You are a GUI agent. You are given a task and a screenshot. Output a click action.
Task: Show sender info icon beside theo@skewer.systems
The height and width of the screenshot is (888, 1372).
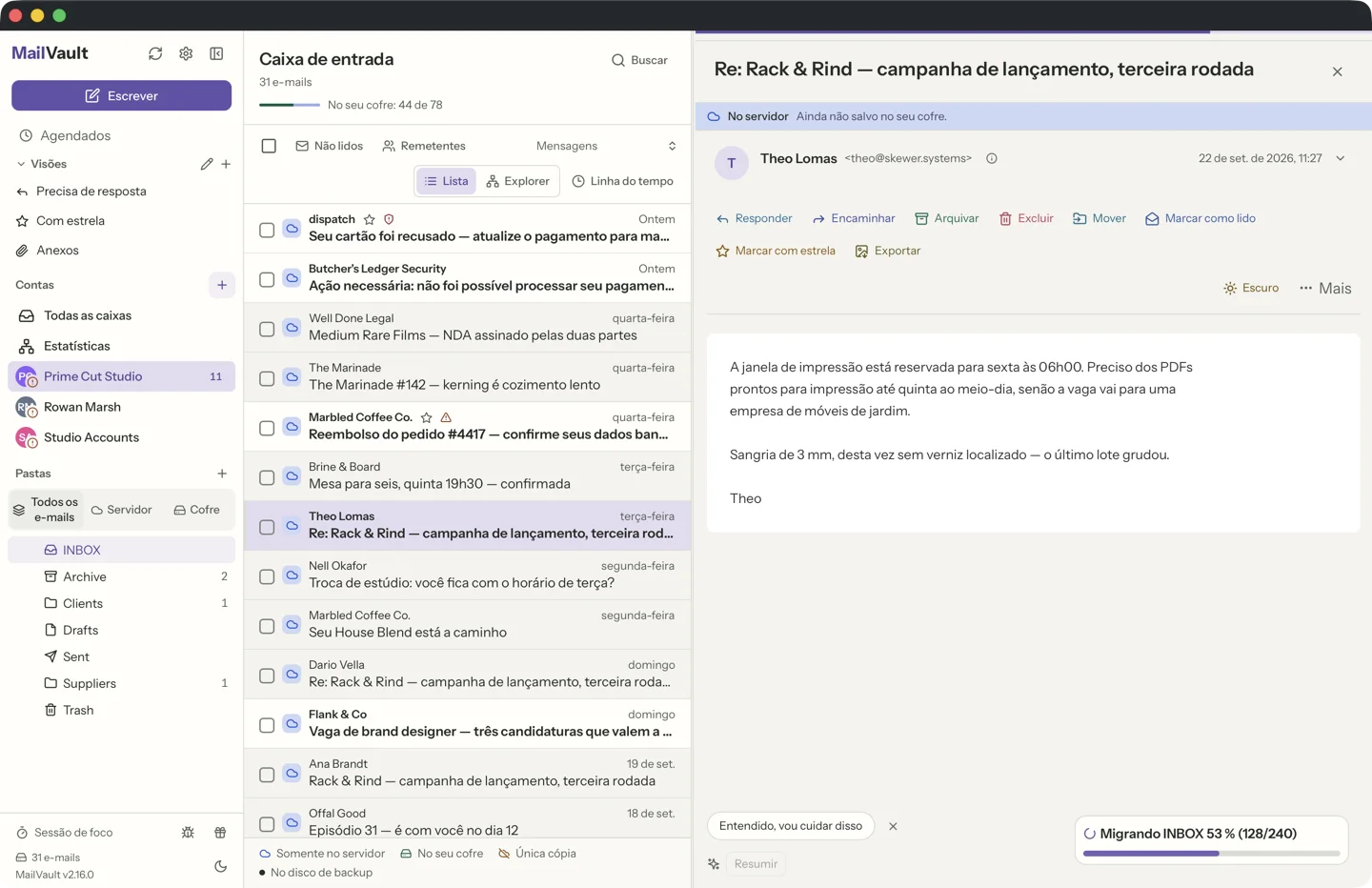tap(992, 158)
